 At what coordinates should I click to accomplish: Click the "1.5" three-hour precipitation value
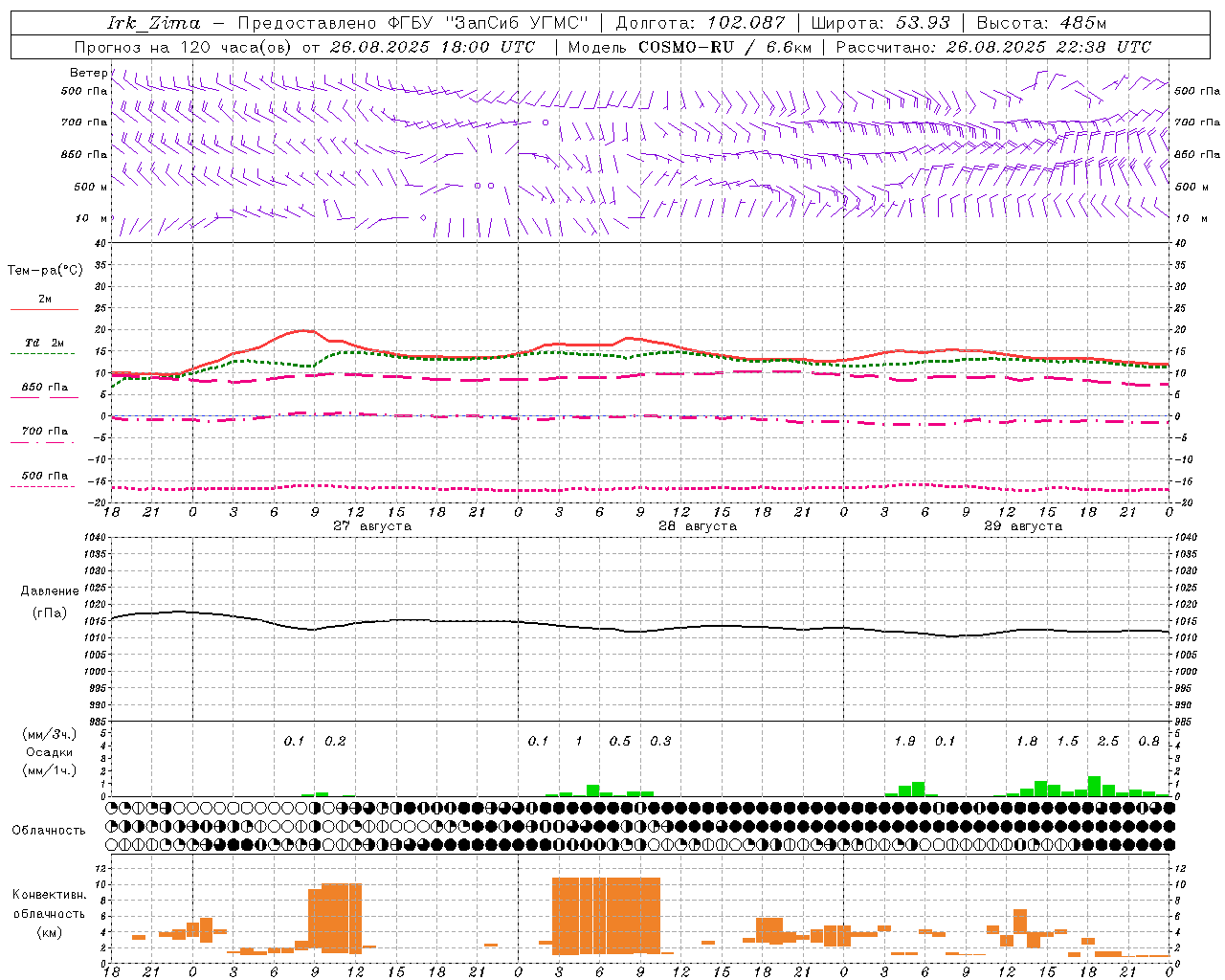1067,742
